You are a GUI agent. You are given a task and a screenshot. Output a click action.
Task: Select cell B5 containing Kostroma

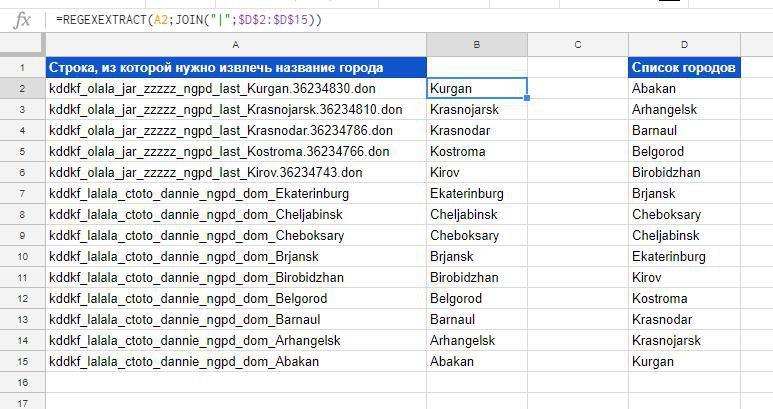click(477, 151)
